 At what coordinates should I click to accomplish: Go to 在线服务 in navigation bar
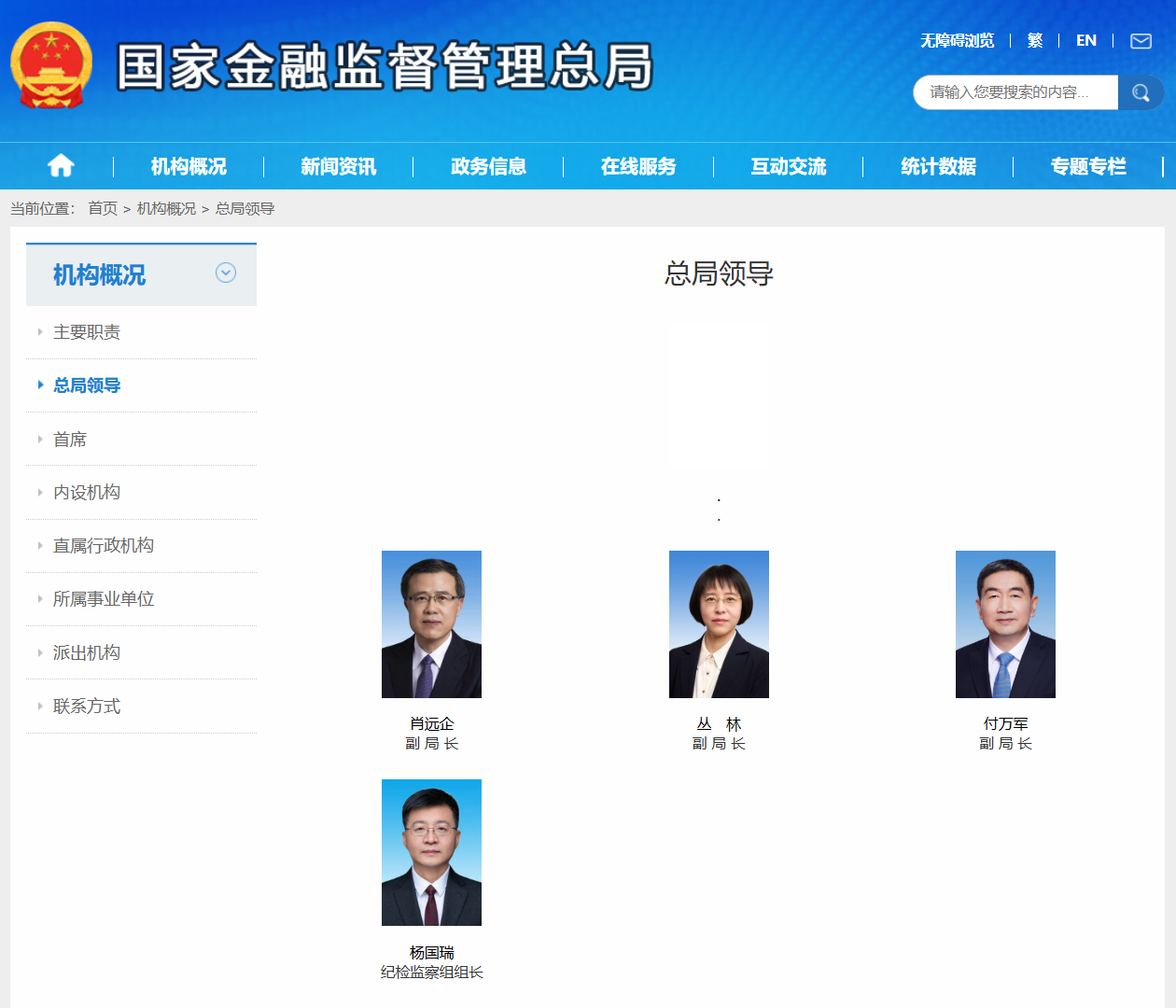tap(638, 166)
